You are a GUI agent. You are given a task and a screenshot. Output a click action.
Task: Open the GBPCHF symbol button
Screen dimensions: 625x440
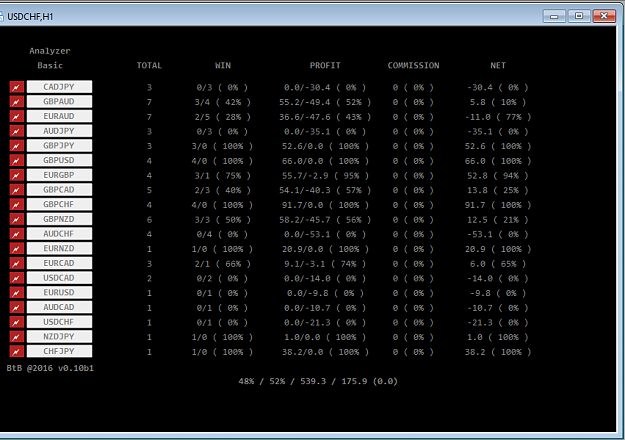(x=59, y=204)
